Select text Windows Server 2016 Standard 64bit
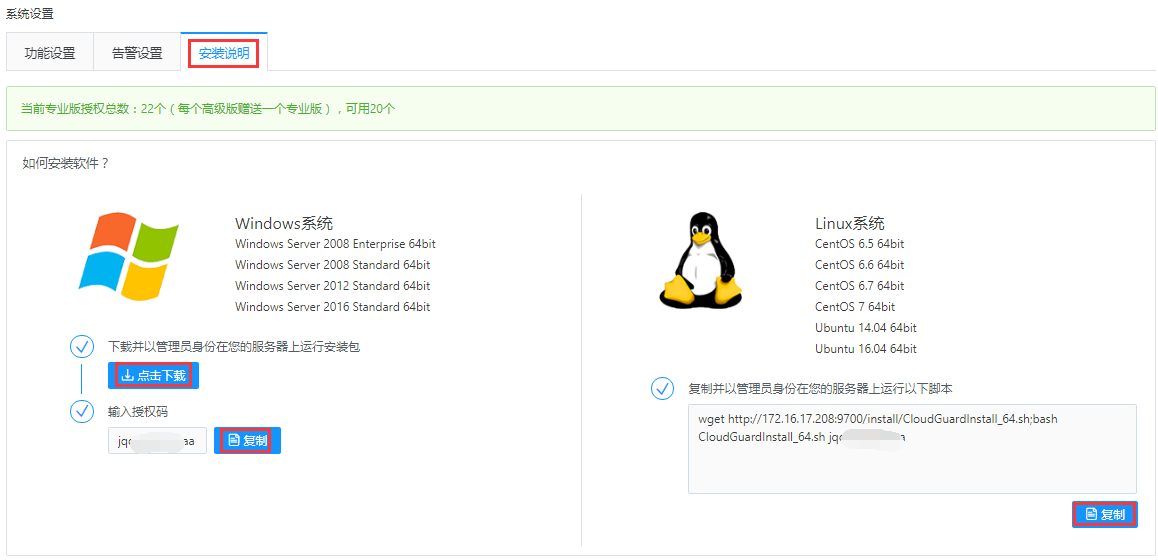 332,307
